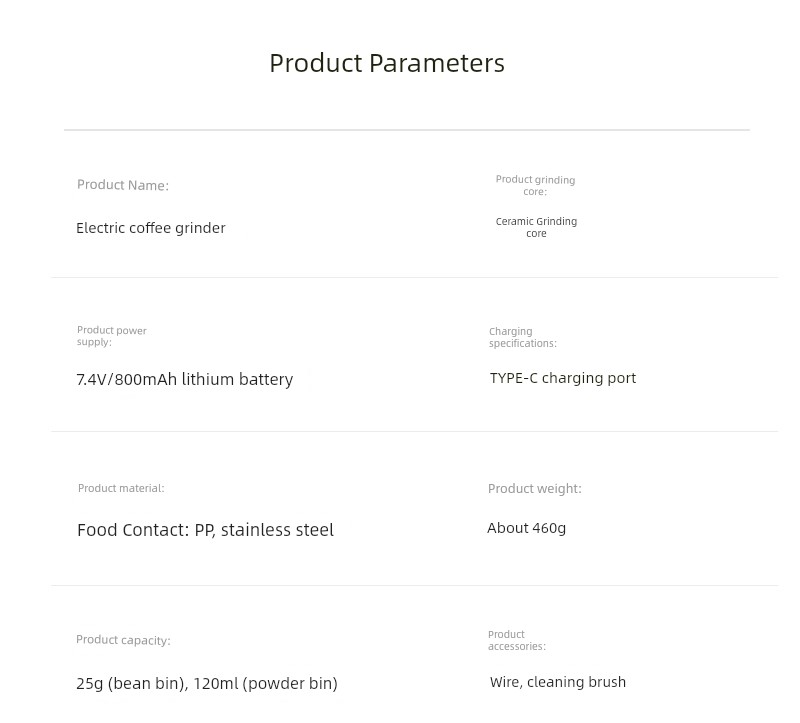Screen dimensions: 800x723
Task: Select the Product capacity label
Action: click(x=123, y=640)
